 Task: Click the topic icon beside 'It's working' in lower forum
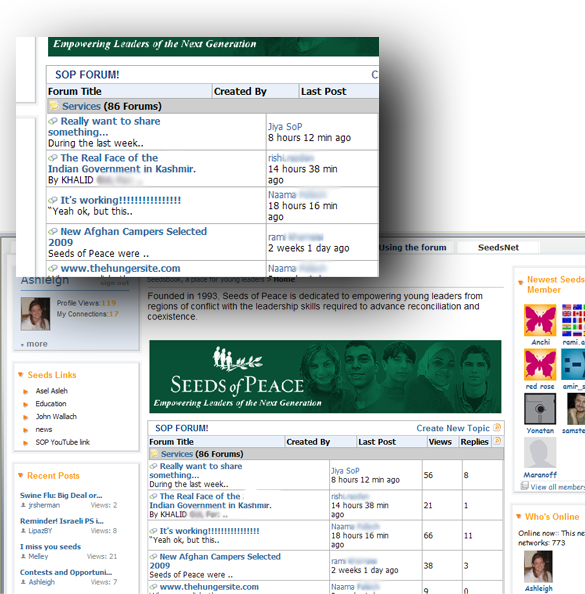pos(153,531)
